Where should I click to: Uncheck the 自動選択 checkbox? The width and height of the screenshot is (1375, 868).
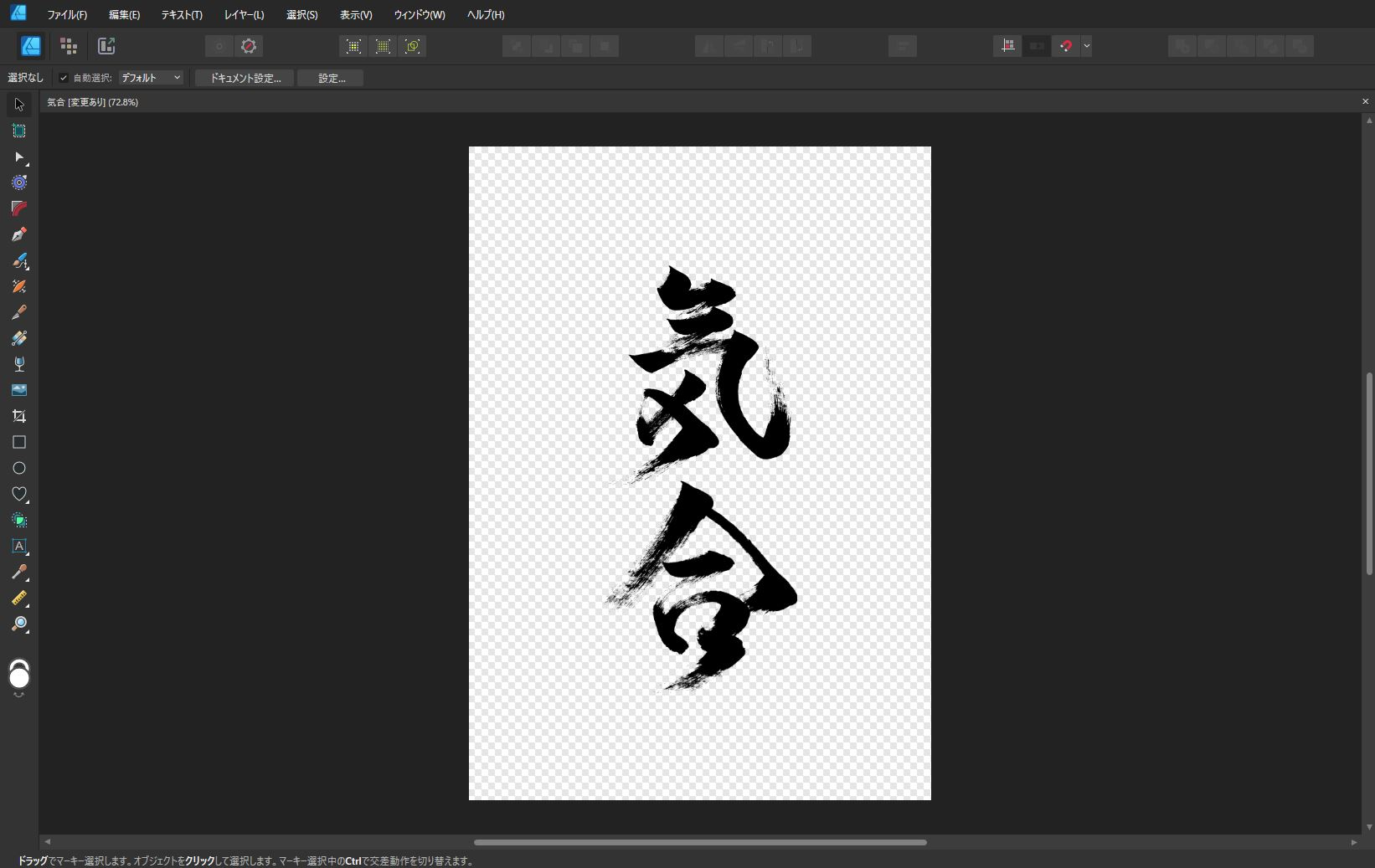pos(64,78)
